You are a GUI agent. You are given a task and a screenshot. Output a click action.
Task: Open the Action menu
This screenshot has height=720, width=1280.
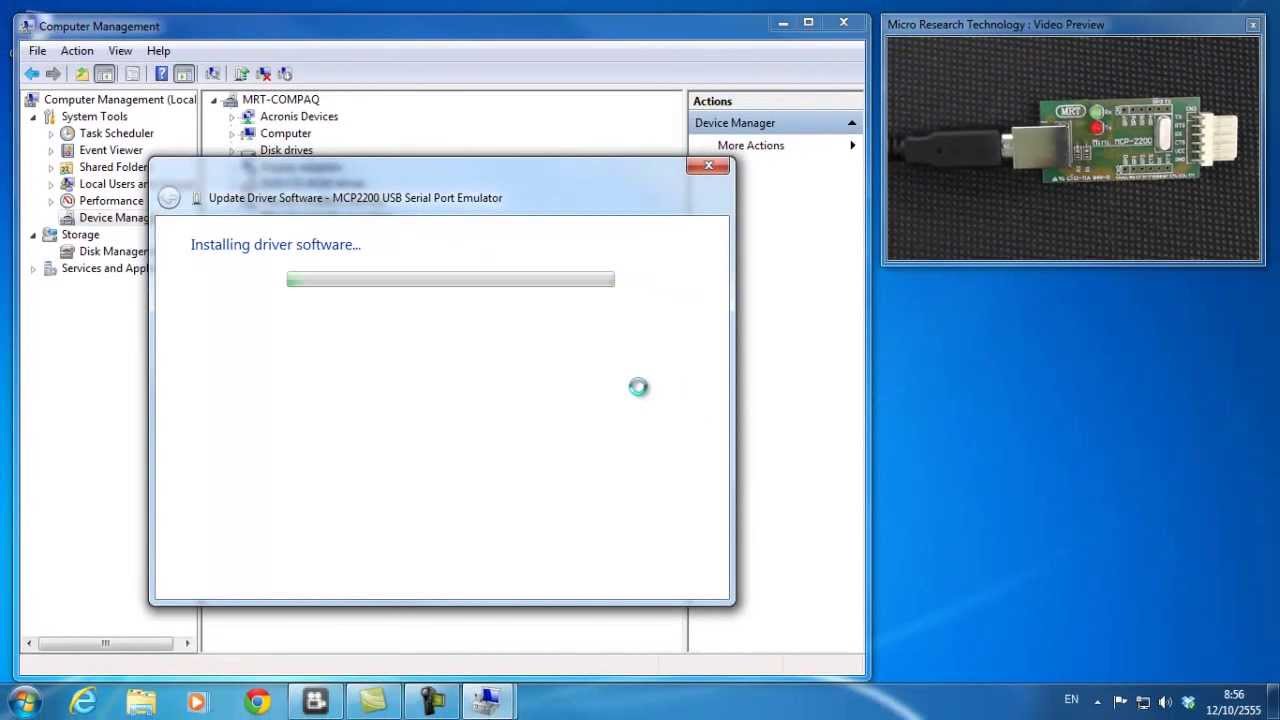pyautogui.click(x=77, y=50)
